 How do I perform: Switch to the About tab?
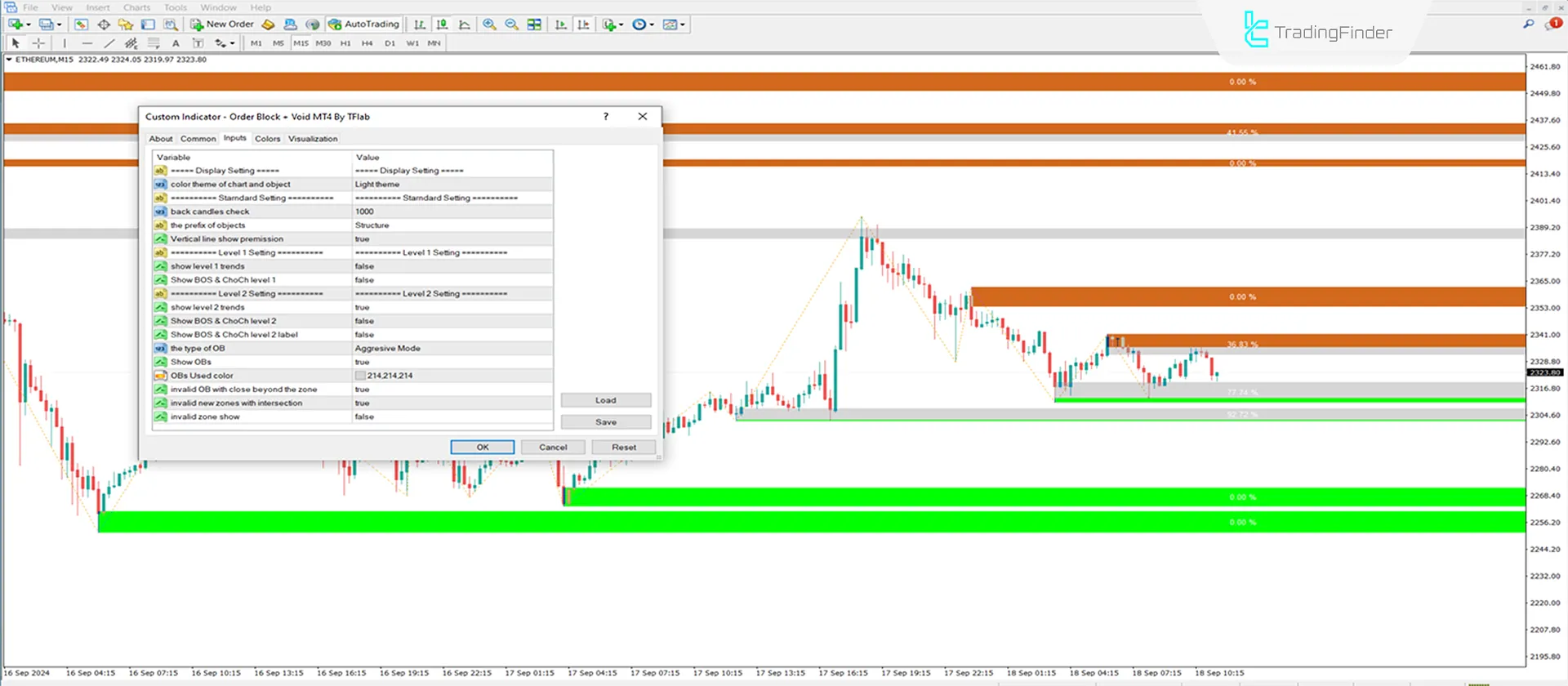(161, 139)
